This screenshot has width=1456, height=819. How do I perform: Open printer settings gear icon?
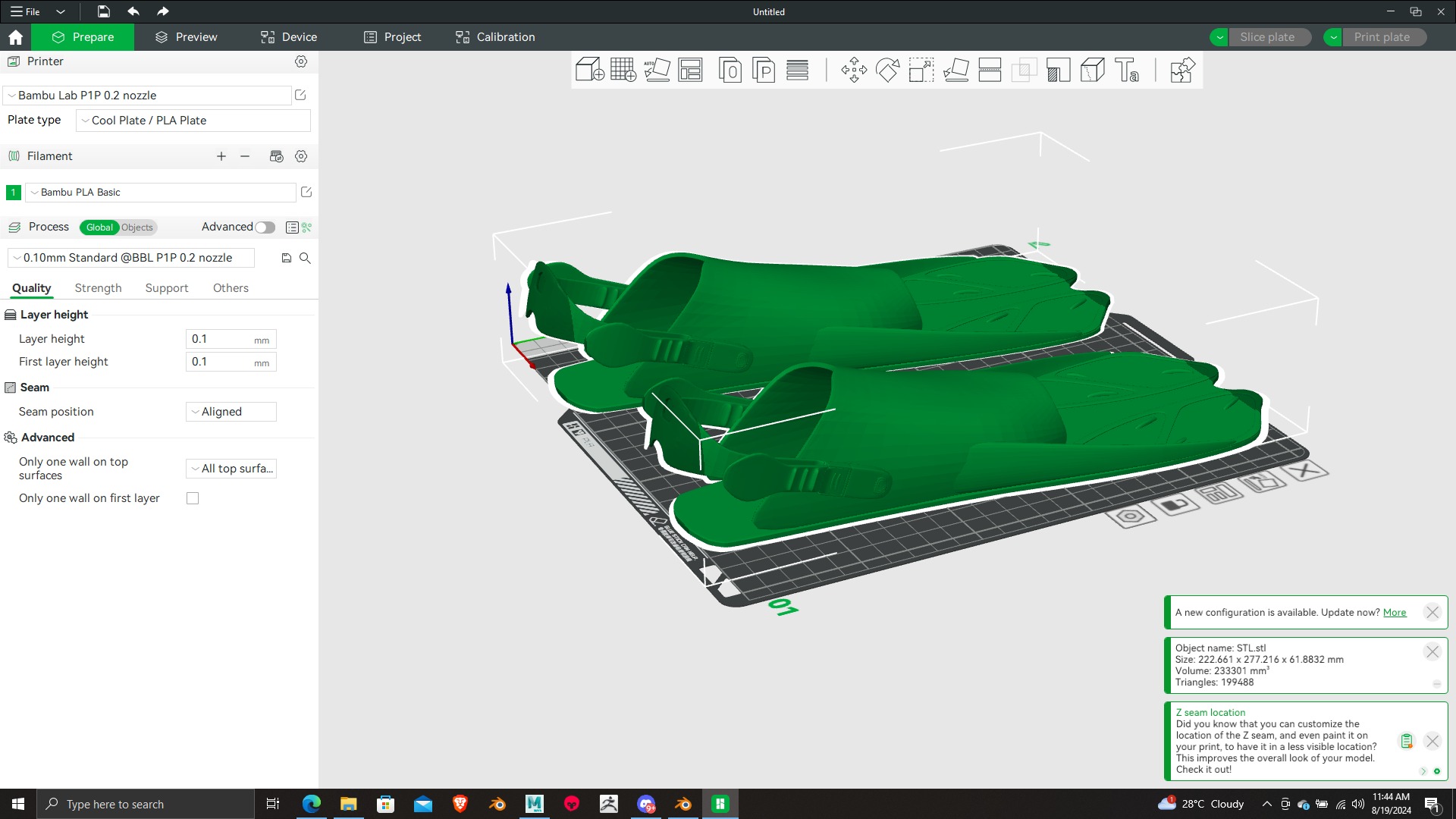(301, 61)
